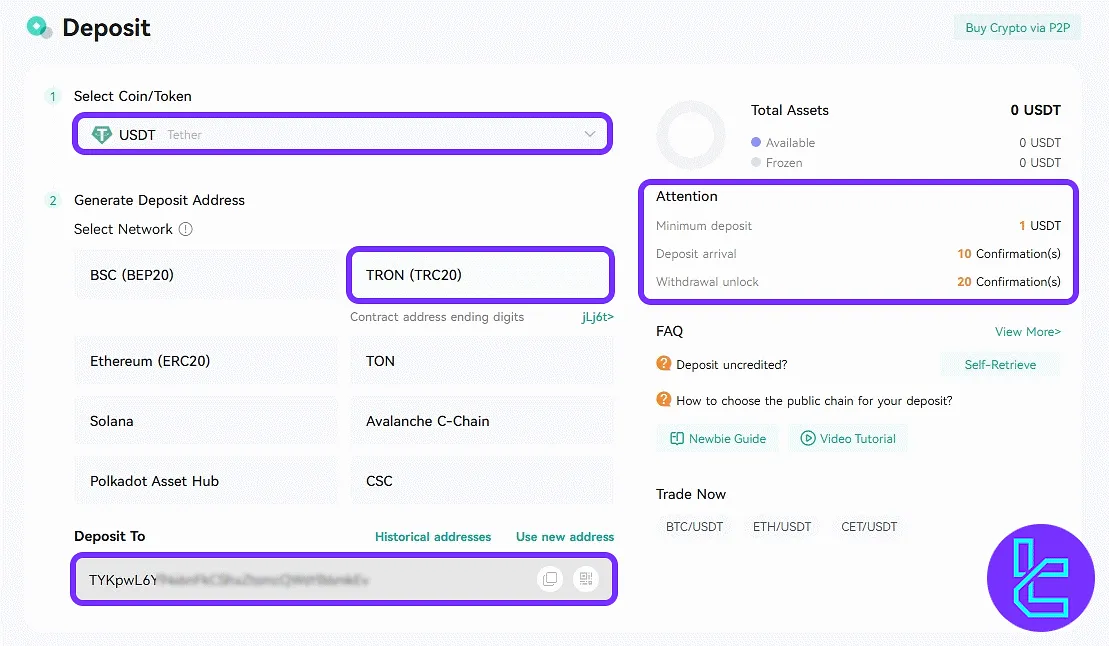This screenshot has width=1109, height=646.
Task: Select the BSC (BEP20) network
Action: click(x=206, y=275)
